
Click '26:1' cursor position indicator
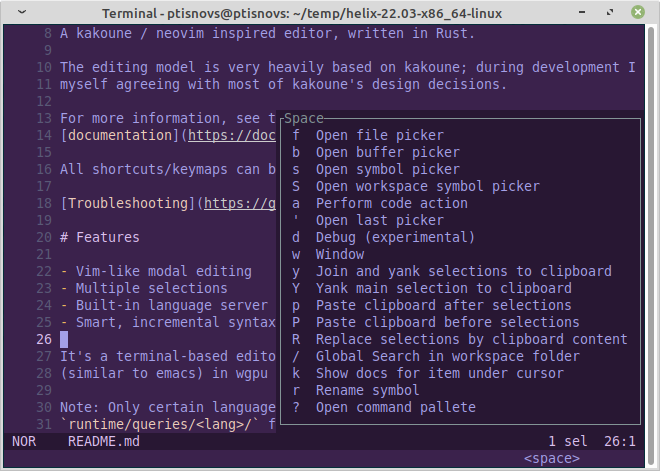(620, 442)
